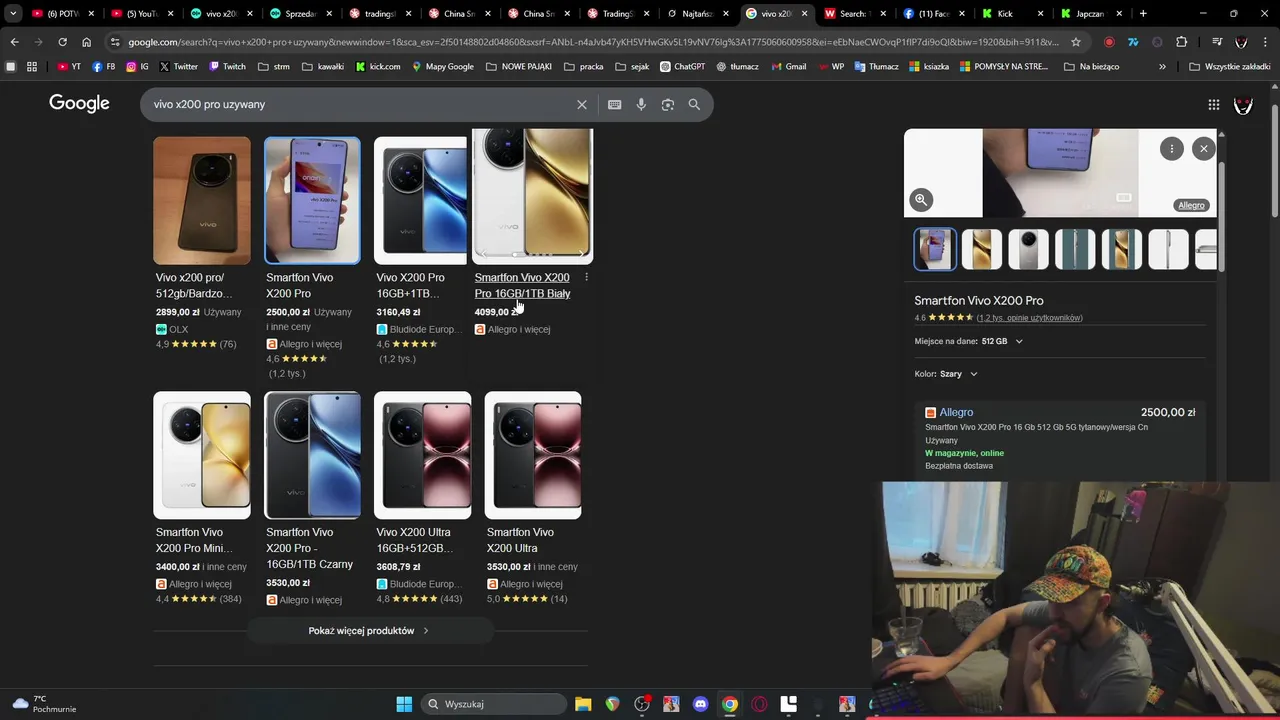The height and width of the screenshot is (720, 1280).
Task: Open the NOWE PAJĄKI bookmarks folder
Action: [x=519, y=66]
